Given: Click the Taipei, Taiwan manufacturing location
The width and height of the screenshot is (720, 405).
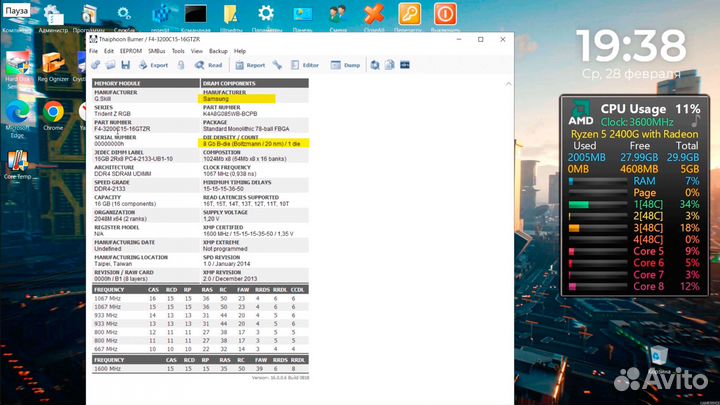Looking at the screenshot, I should pos(113,264).
